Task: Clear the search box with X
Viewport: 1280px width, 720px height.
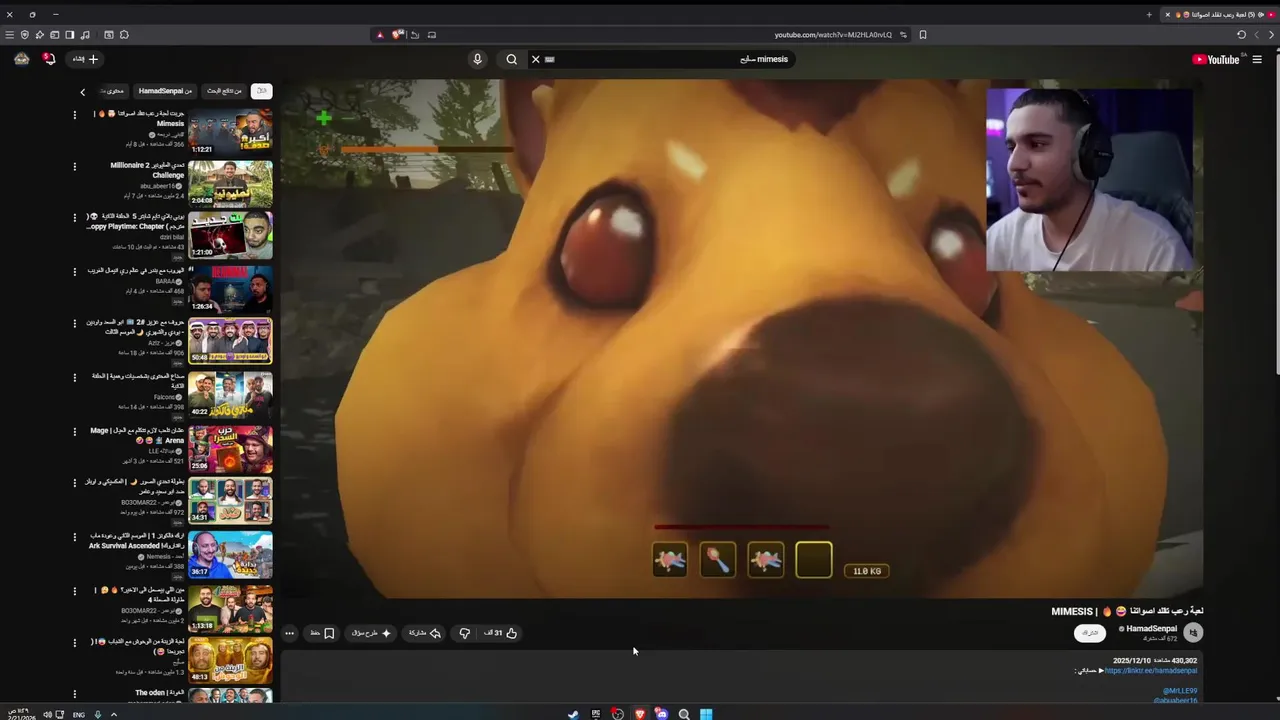Action: (535, 59)
